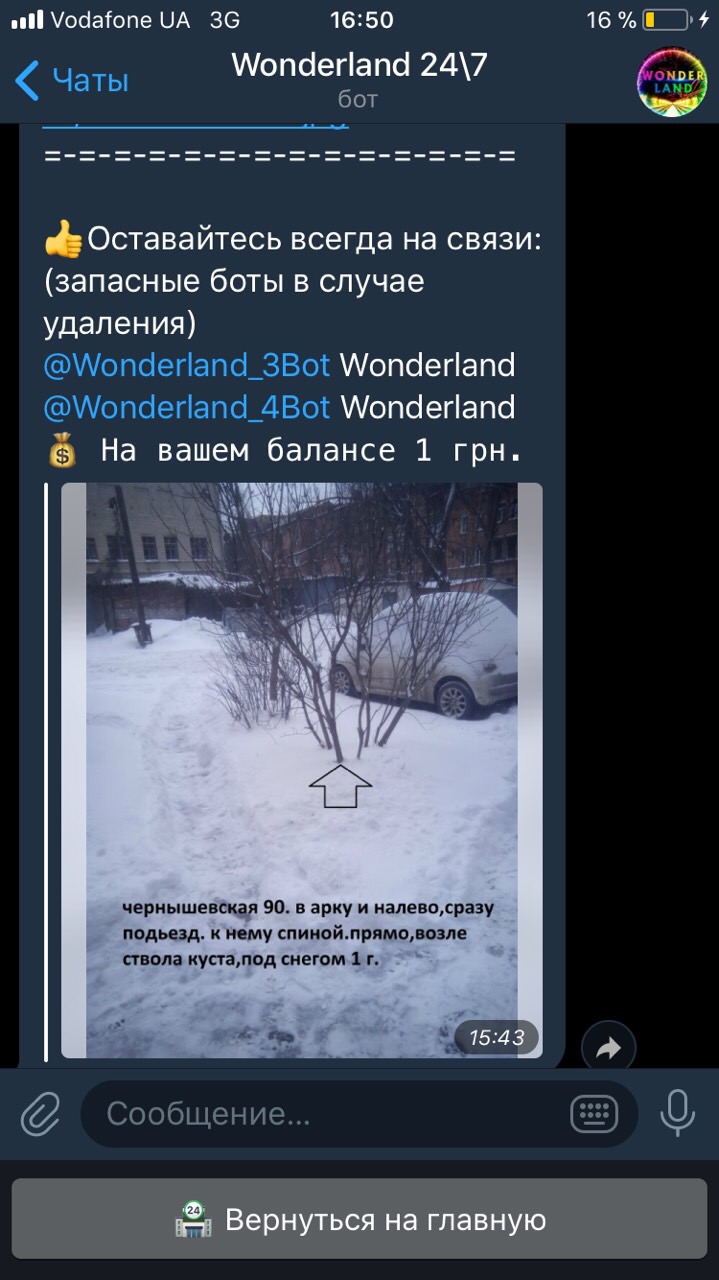Viewport: 719px width, 1280px height.
Task: Tap the back chevron arrow
Action: pyautogui.click(x=27, y=80)
